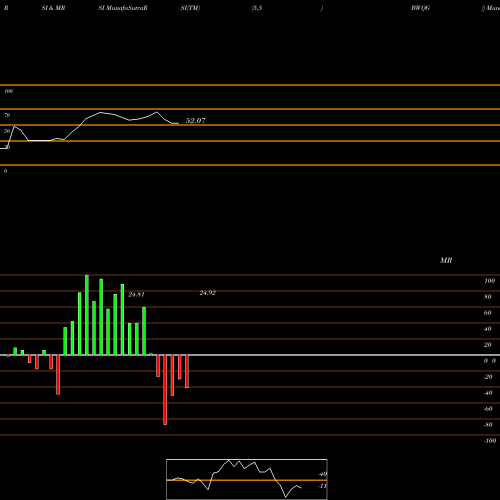
Task: Click the SI(TM) header label
Action: (x=190, y=8)
